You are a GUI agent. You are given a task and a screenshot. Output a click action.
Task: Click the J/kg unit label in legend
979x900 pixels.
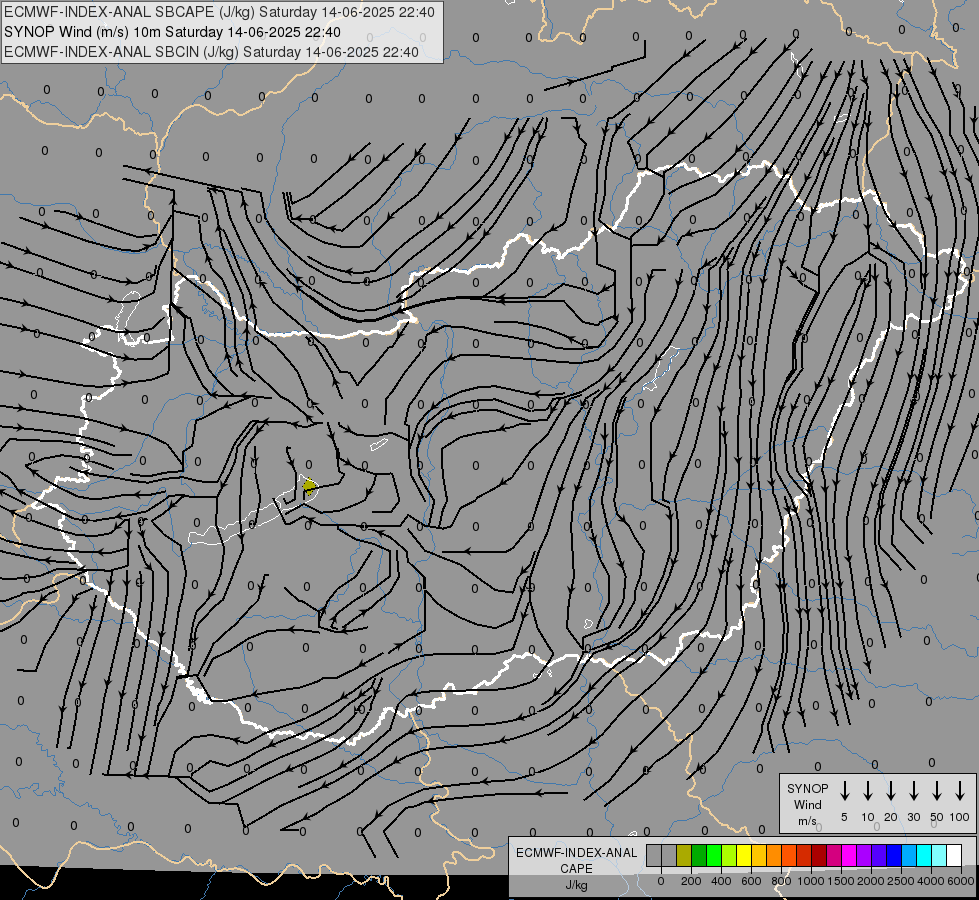point(576,885)
